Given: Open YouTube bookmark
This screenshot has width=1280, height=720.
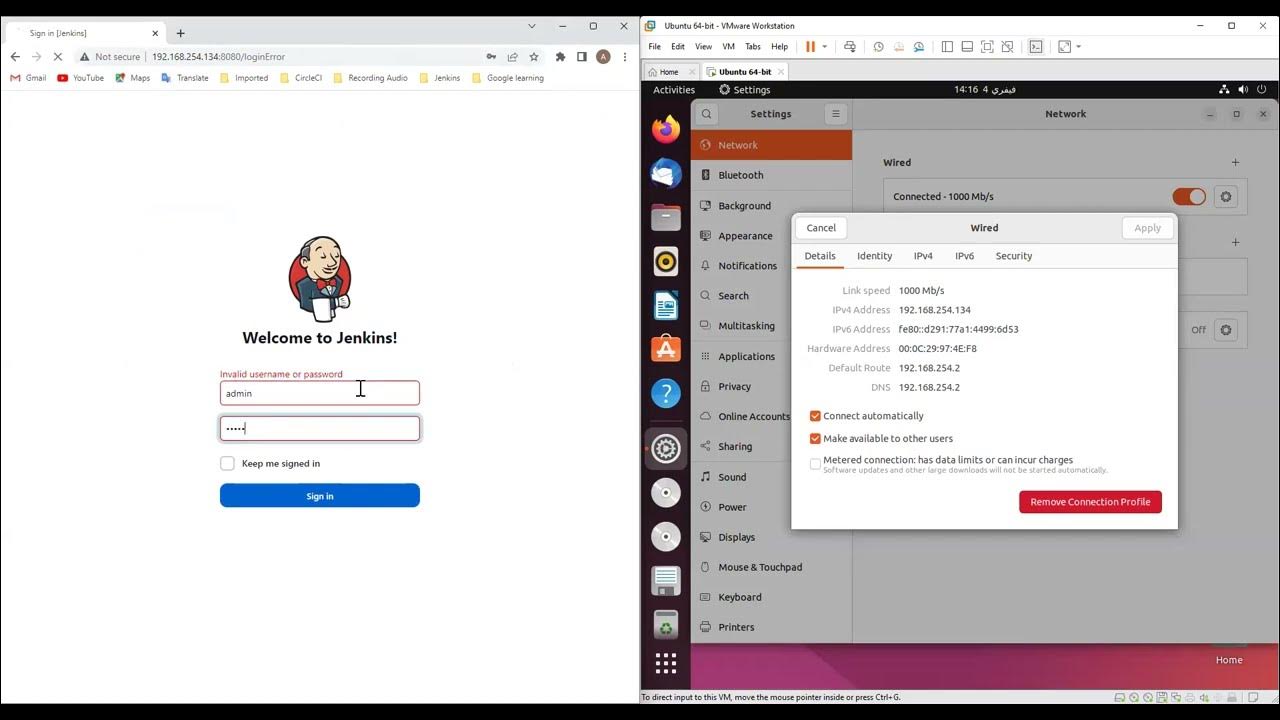Looking at the screenshot, I should point(80,78).
